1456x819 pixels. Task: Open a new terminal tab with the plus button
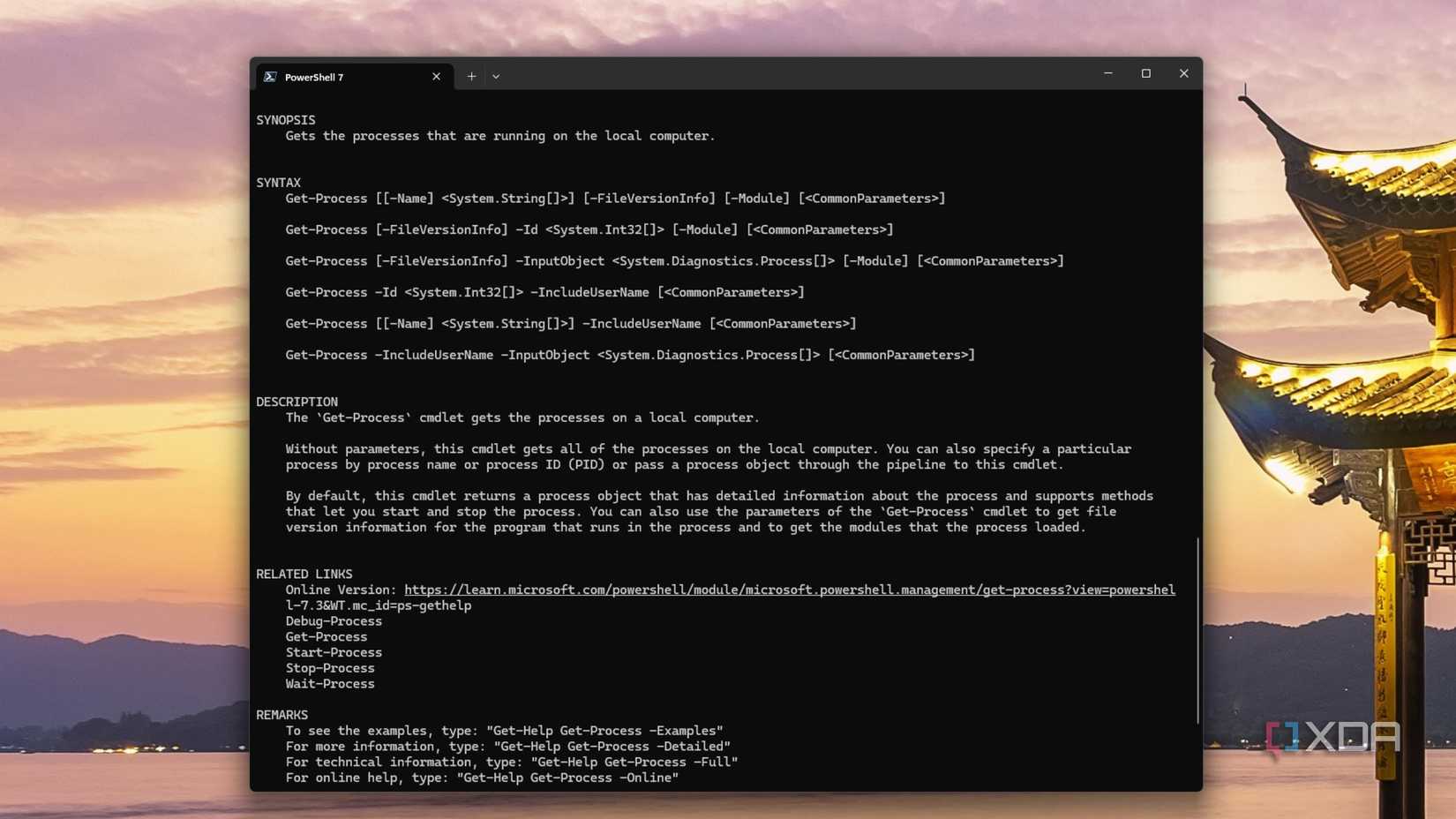coord(472,77)
